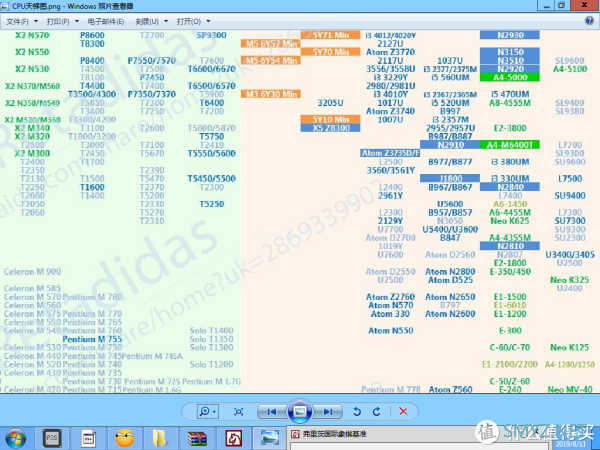Switch to the Photo Viewer taskbar icon
600x450 pixels.
pos(270,438)
